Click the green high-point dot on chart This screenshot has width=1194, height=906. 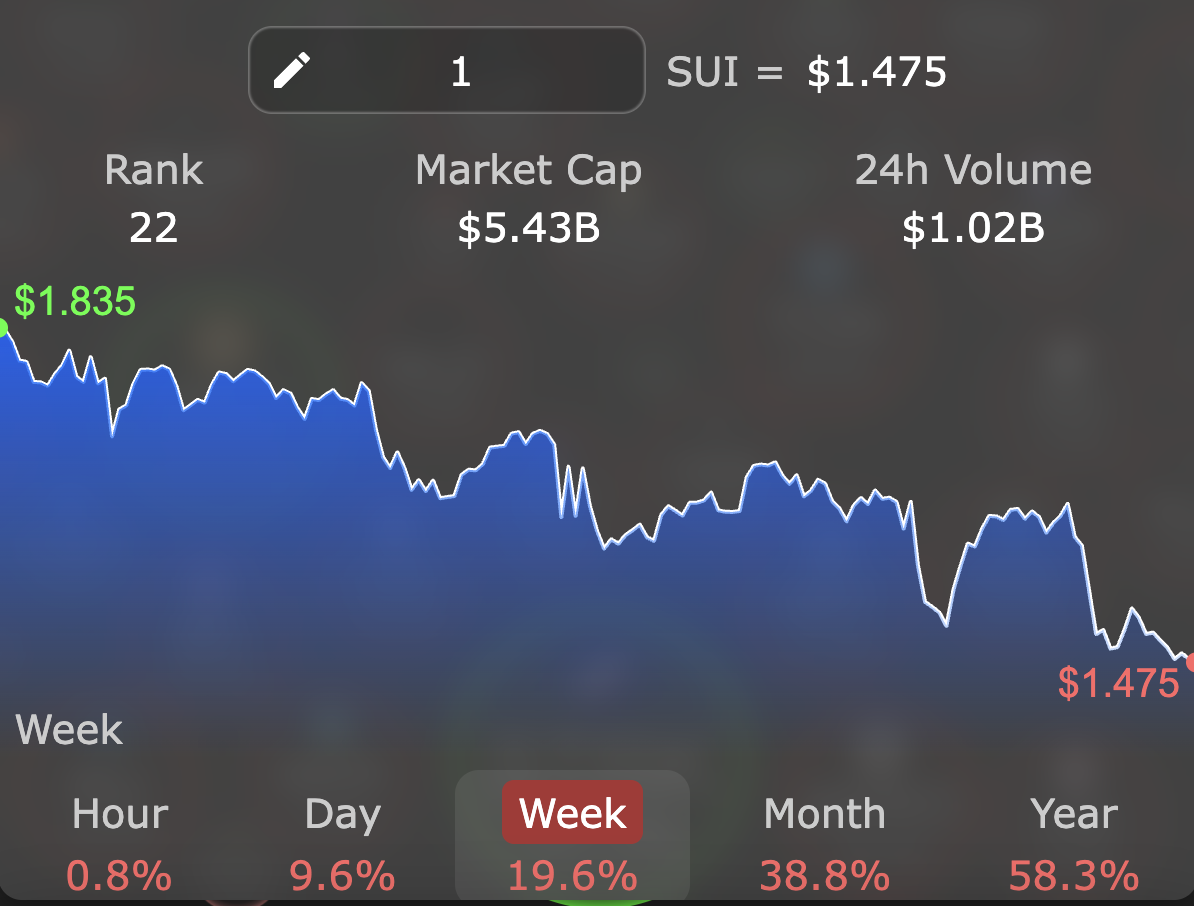2,328
